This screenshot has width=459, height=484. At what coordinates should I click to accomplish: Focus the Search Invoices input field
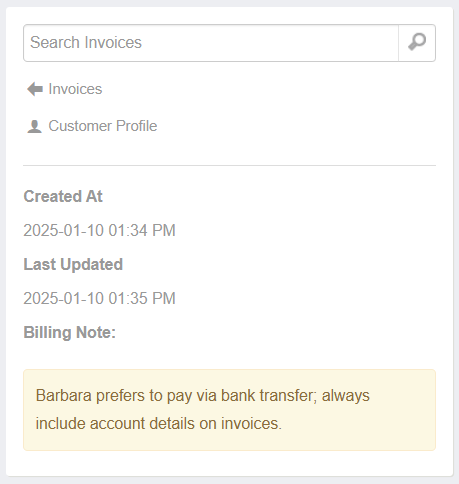coord(211,43)
